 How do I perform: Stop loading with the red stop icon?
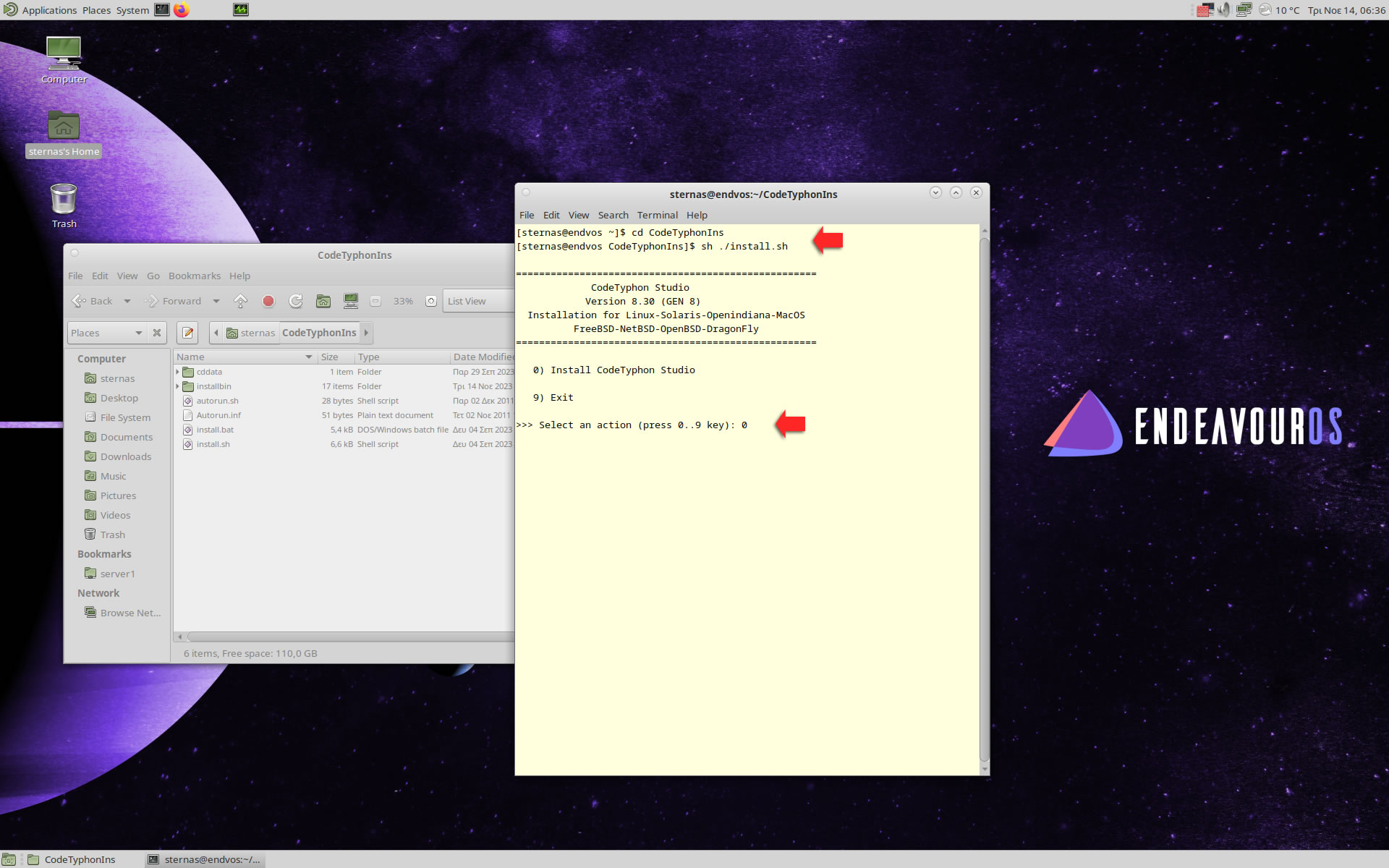[268, 301]
